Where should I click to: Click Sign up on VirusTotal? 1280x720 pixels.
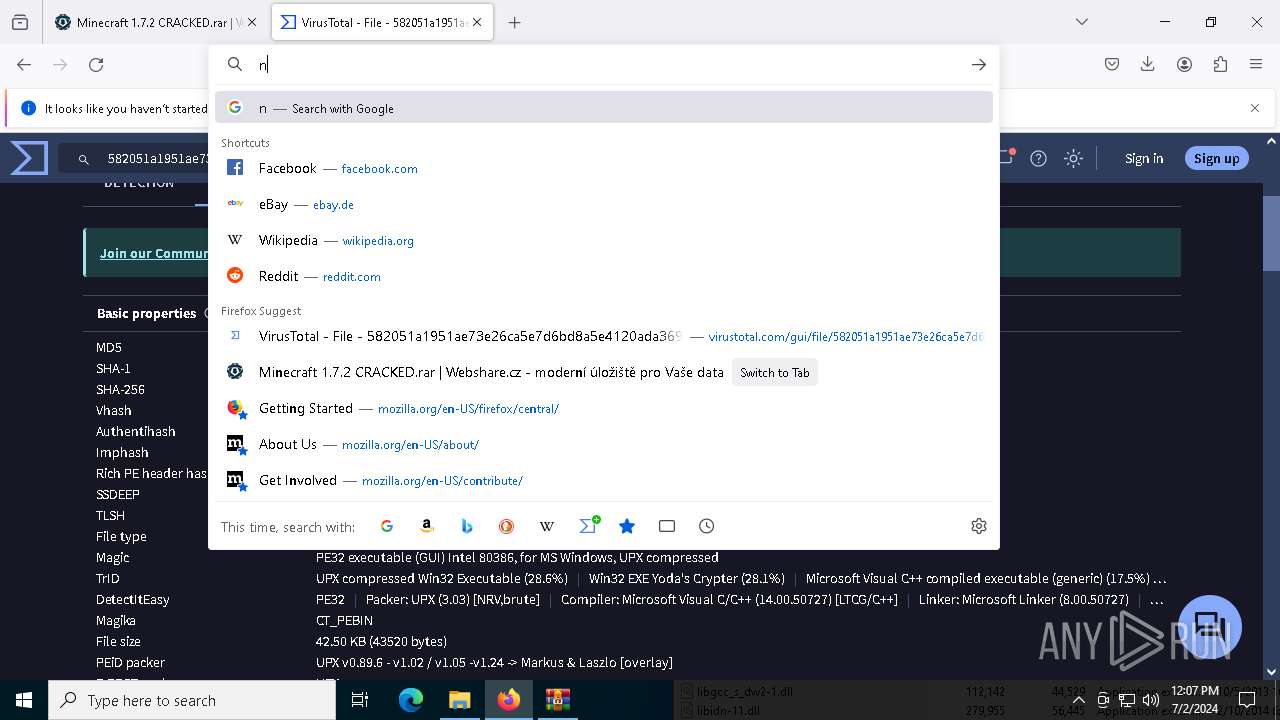(1216, 158)
